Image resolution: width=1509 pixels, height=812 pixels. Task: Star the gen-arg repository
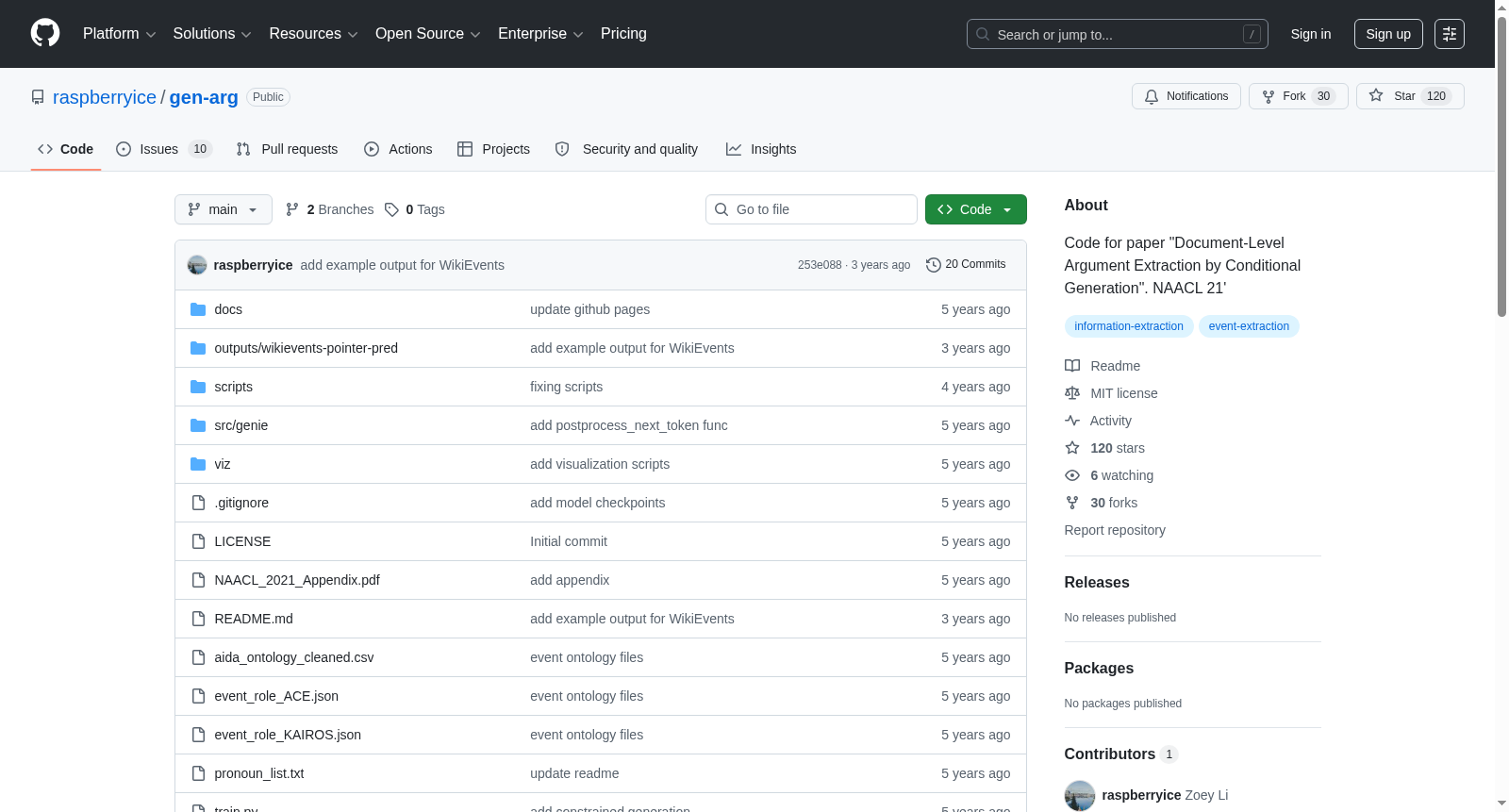point(1410,96)
